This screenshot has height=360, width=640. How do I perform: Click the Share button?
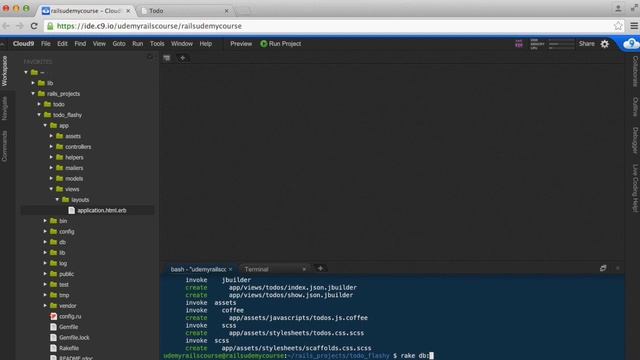coord(587,44)
